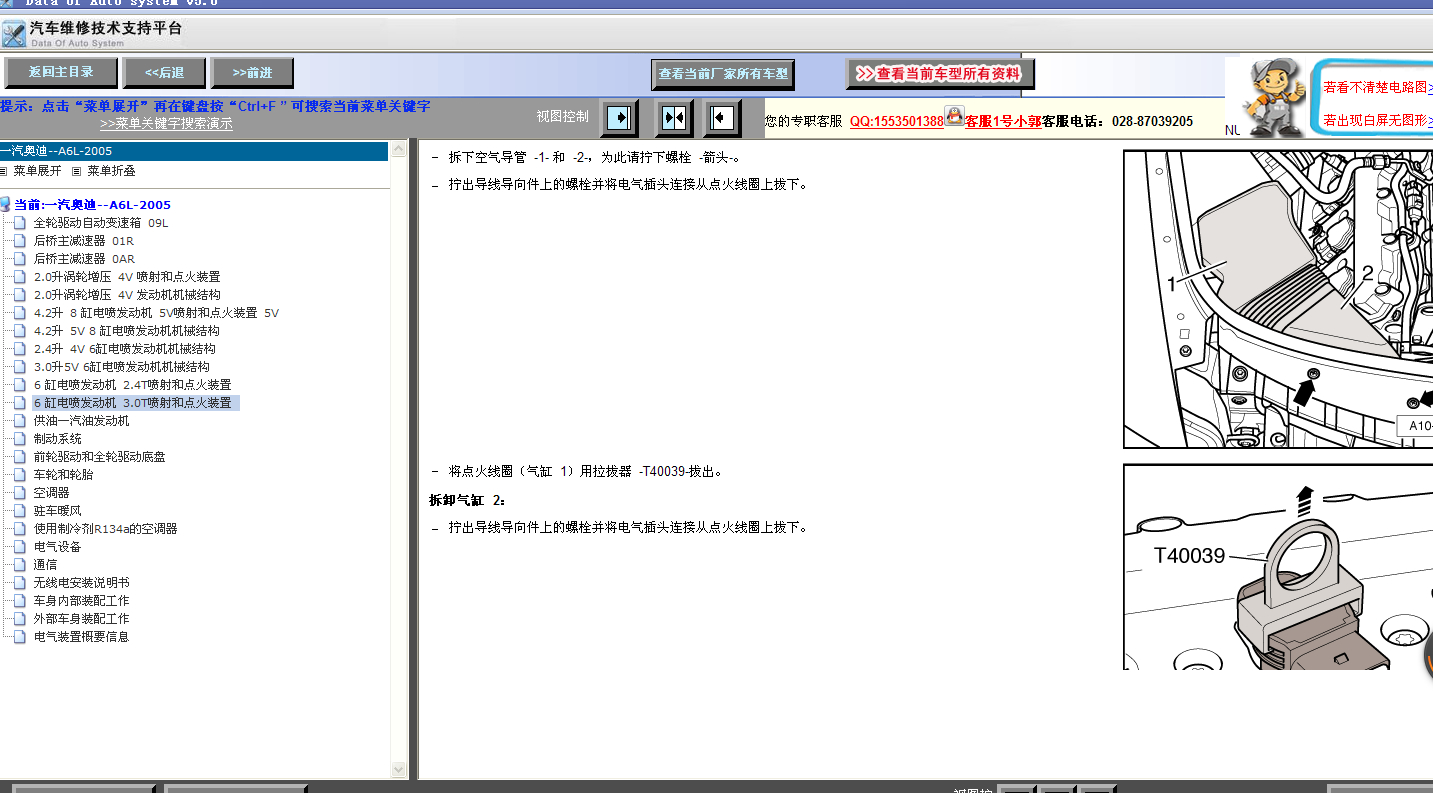
Task: Open 4.2升 8缸电喷发动机 5V喷射和点火装置 item
Action: (156, 313)
